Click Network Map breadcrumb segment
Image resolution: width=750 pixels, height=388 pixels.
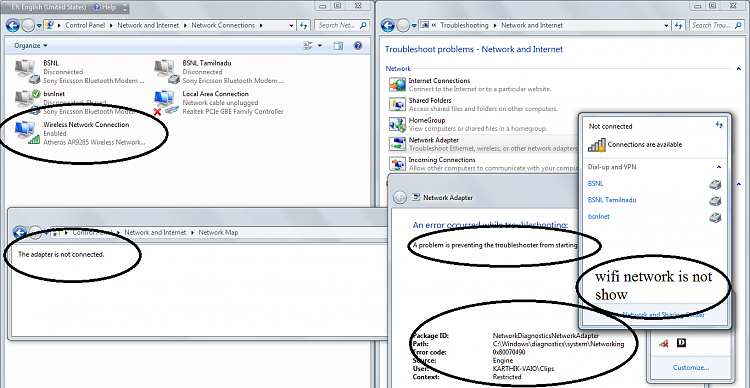coord(218,233)
